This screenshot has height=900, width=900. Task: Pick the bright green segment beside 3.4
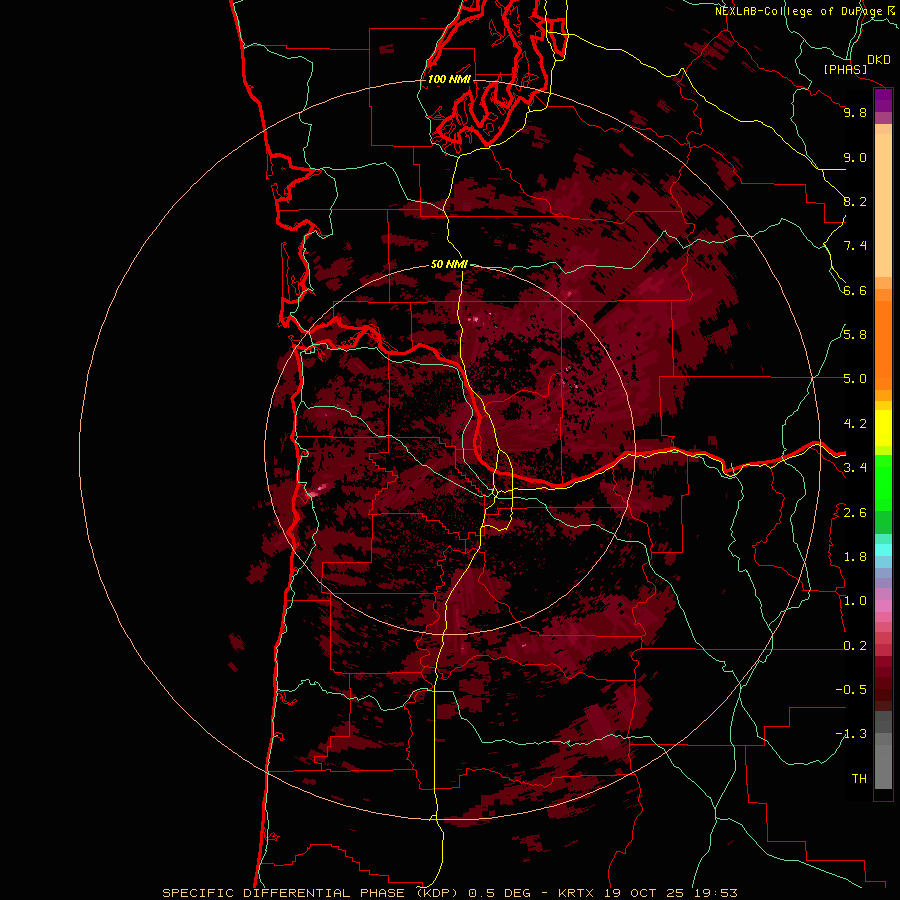[x=883, y=482]
